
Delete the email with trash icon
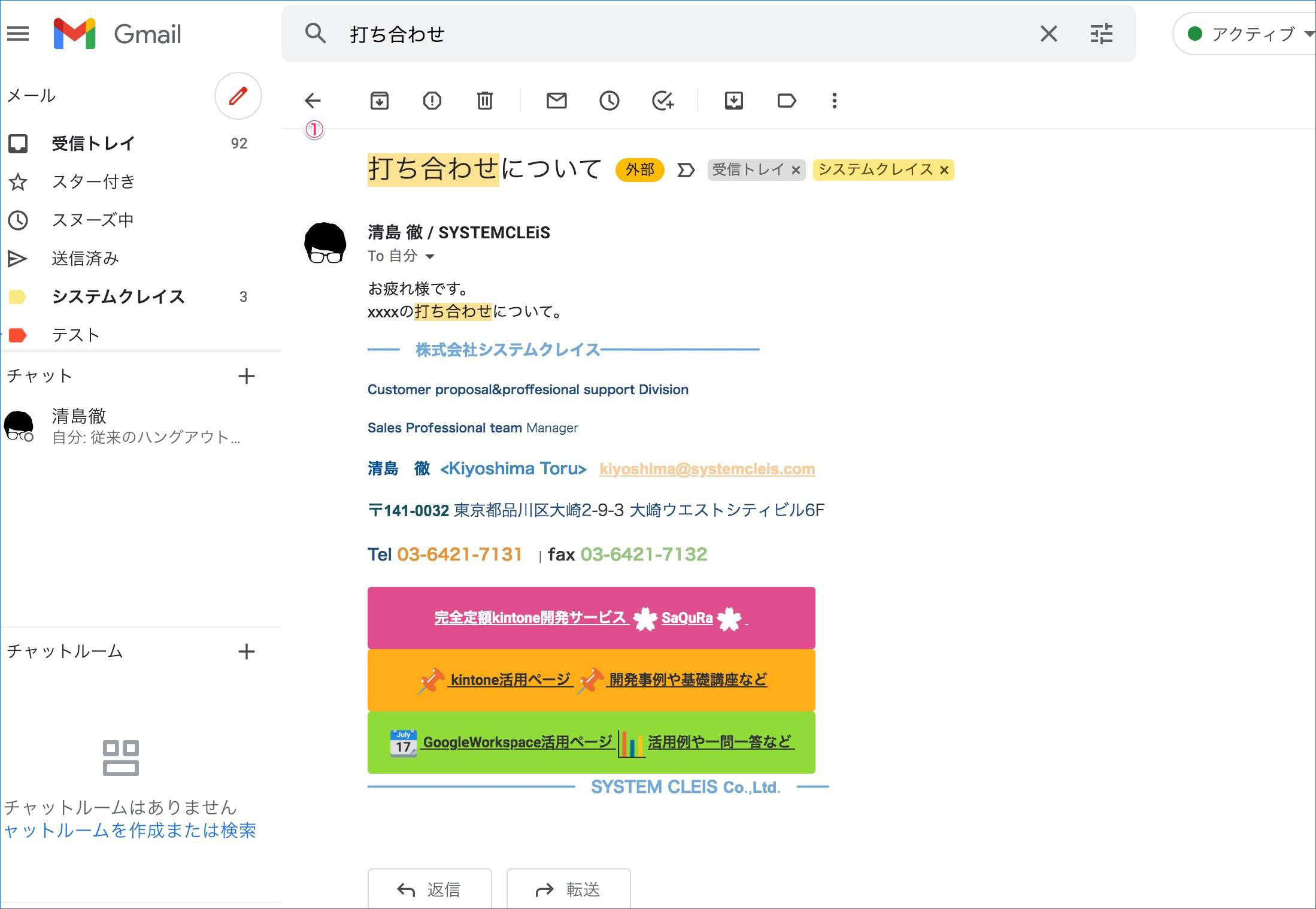click(484, 101)
